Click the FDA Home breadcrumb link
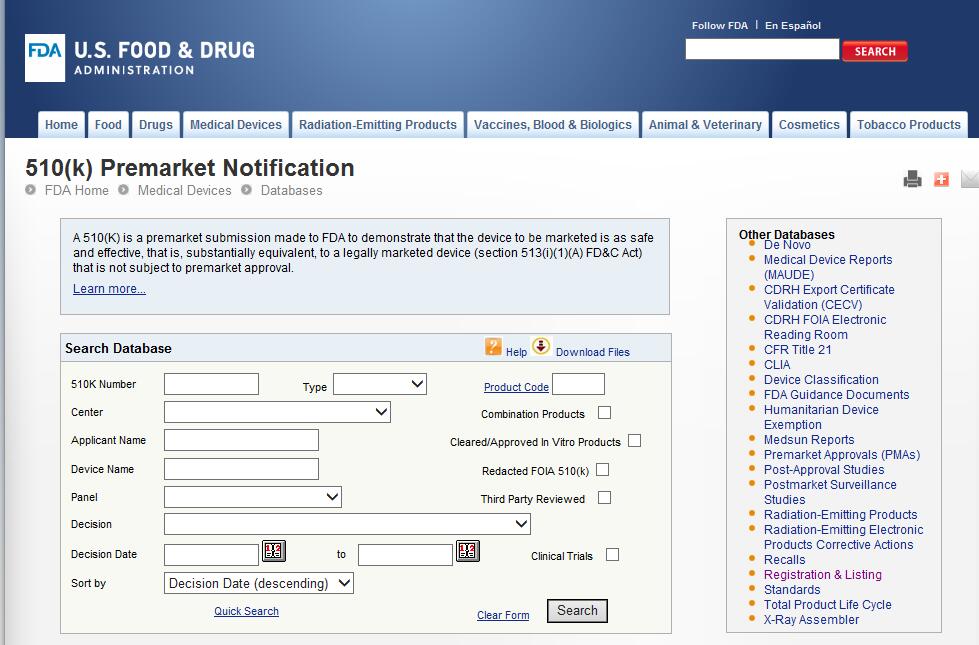The width and height of the screenshot is (979, 645). click(77, 190)
